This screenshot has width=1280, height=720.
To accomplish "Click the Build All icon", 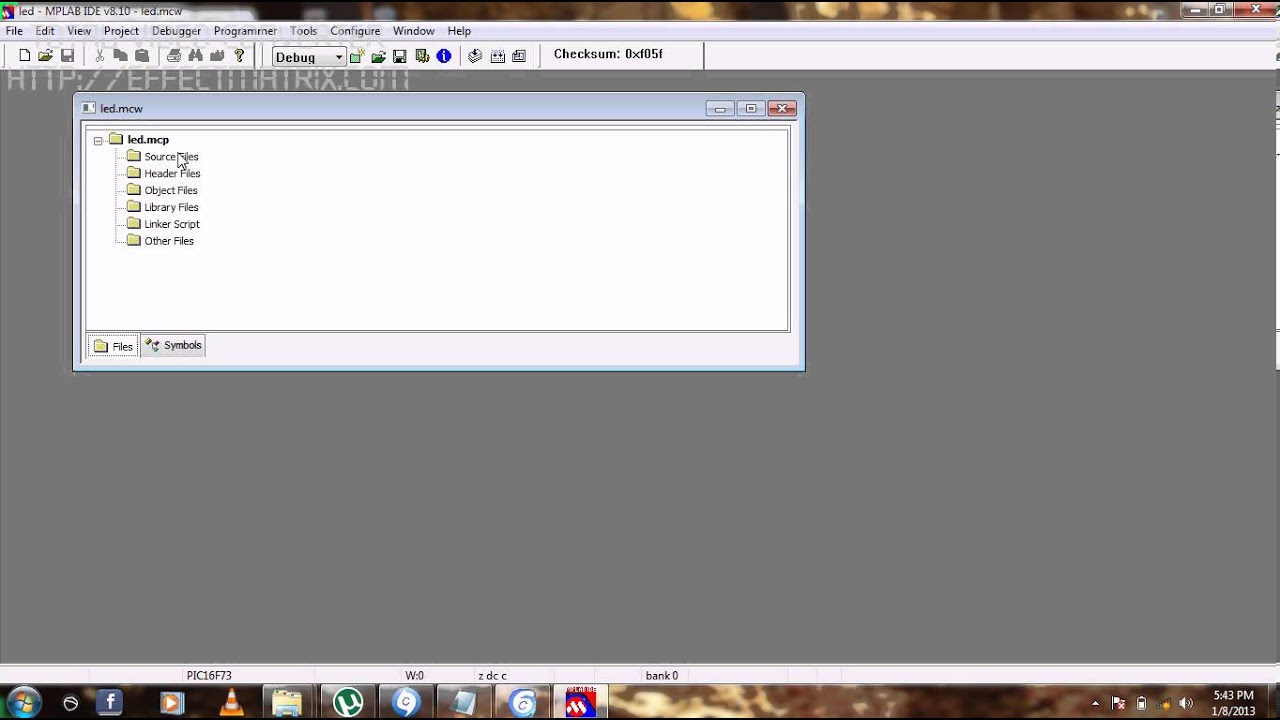I will point(497,57).
